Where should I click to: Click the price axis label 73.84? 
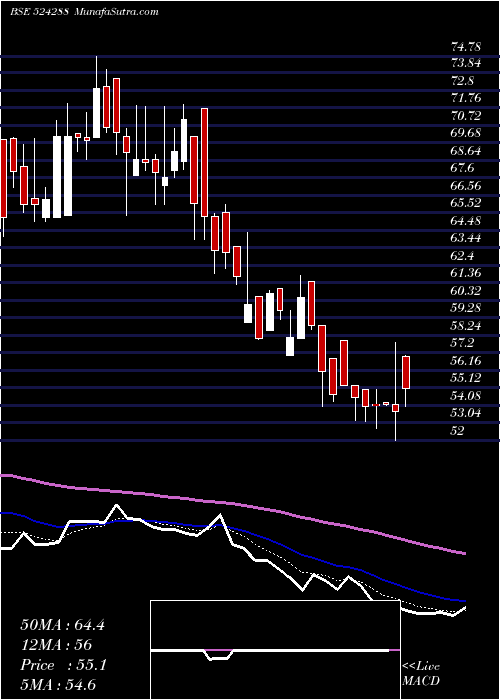(x=467, y=64)
